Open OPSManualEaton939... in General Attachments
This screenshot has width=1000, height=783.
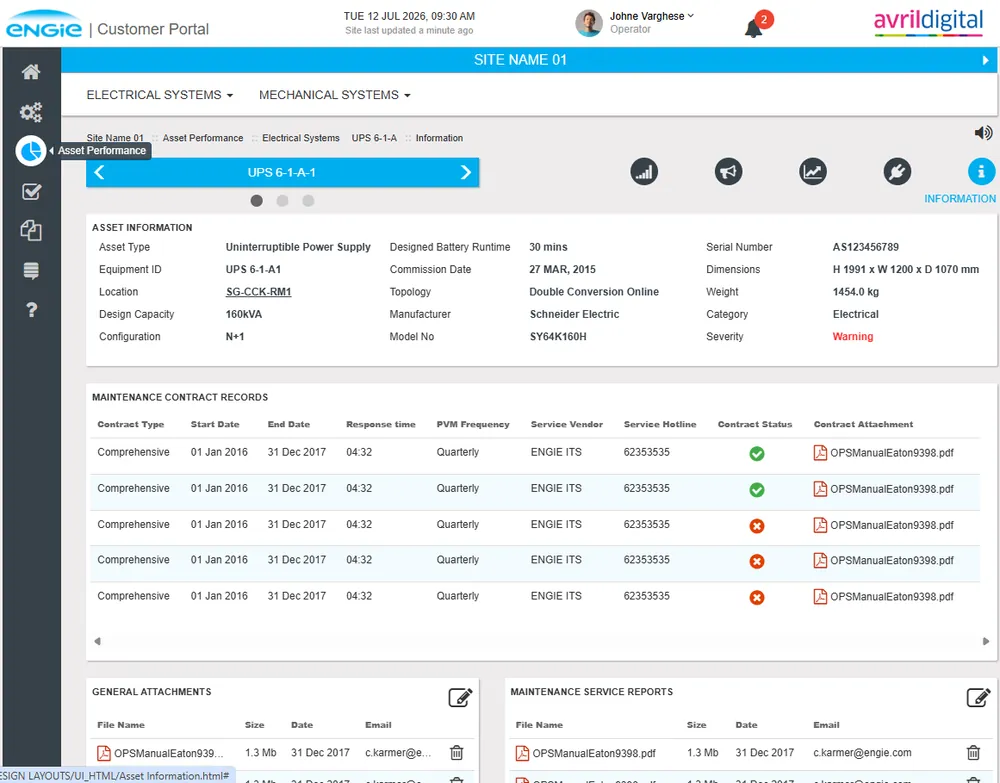[160, 753]
